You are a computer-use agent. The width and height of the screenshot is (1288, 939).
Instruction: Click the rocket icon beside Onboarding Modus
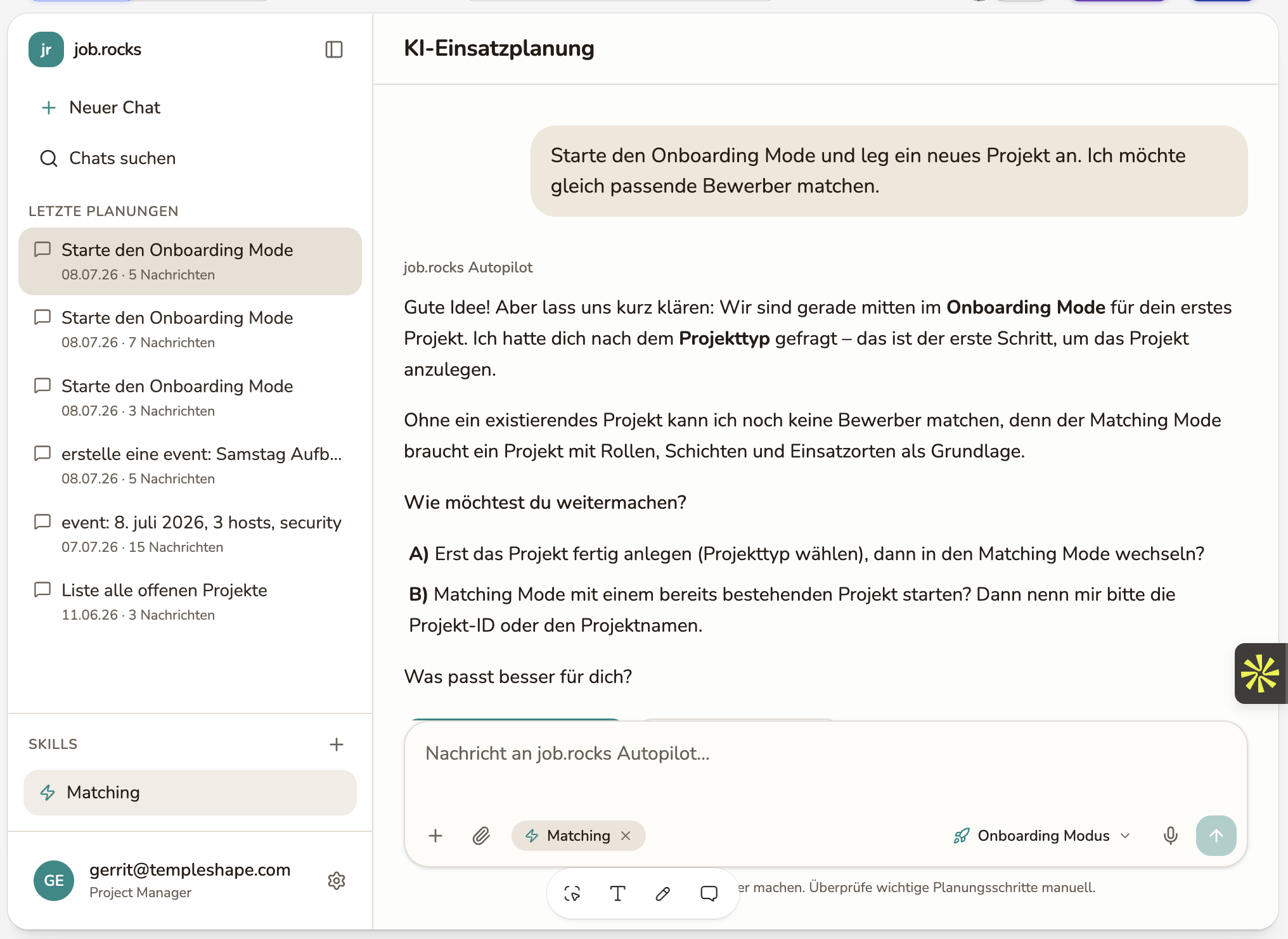[x=962, y=836]
